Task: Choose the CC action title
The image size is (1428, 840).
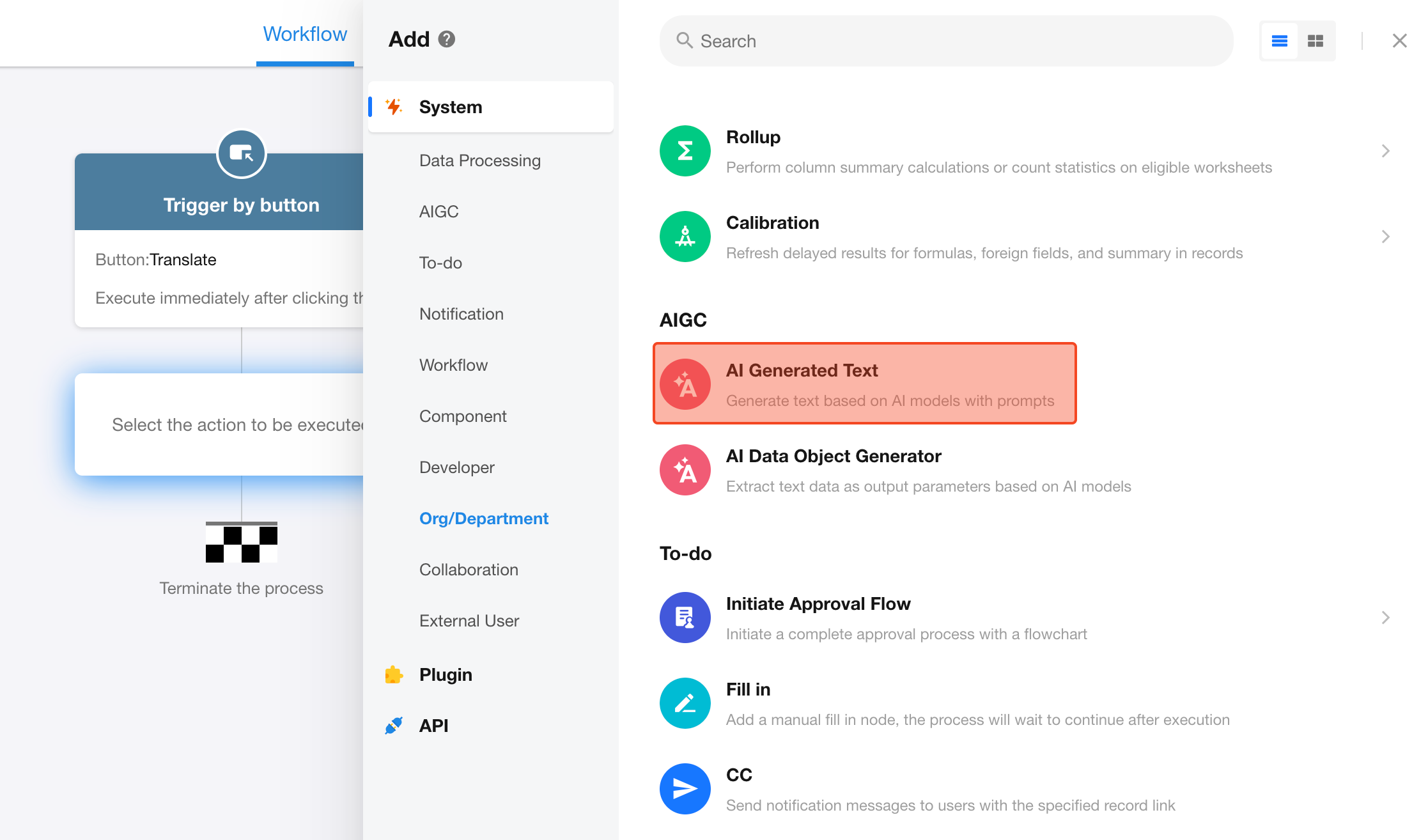Action: [739, 775]
